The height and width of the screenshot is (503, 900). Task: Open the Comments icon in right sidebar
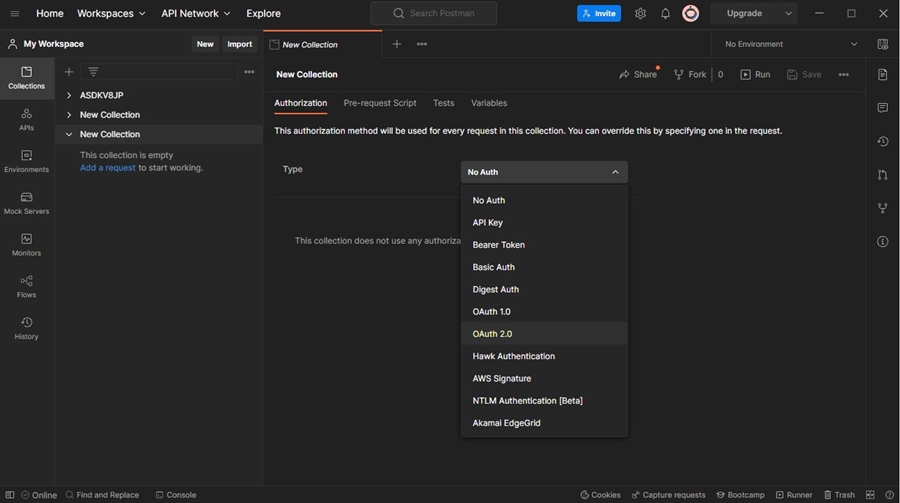tap(883, 108)
